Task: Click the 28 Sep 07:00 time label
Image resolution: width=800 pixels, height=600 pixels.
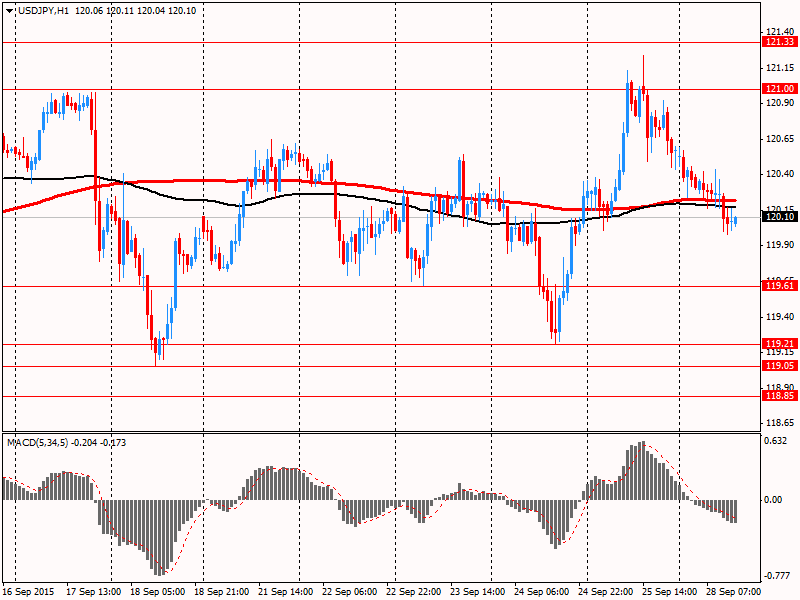Action: [734, 592]
